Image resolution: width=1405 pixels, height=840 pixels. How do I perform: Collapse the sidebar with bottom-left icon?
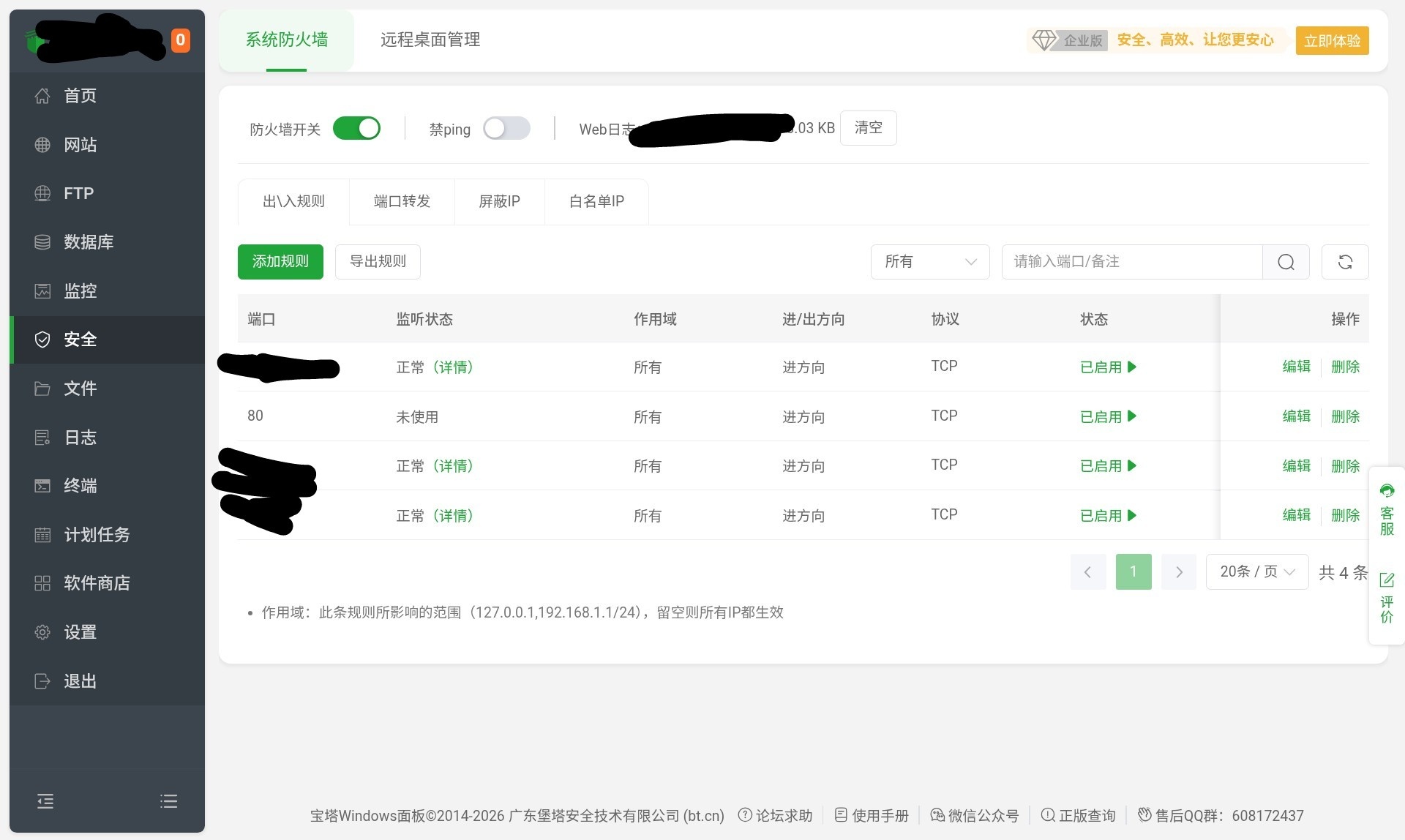tap(45, 801)
